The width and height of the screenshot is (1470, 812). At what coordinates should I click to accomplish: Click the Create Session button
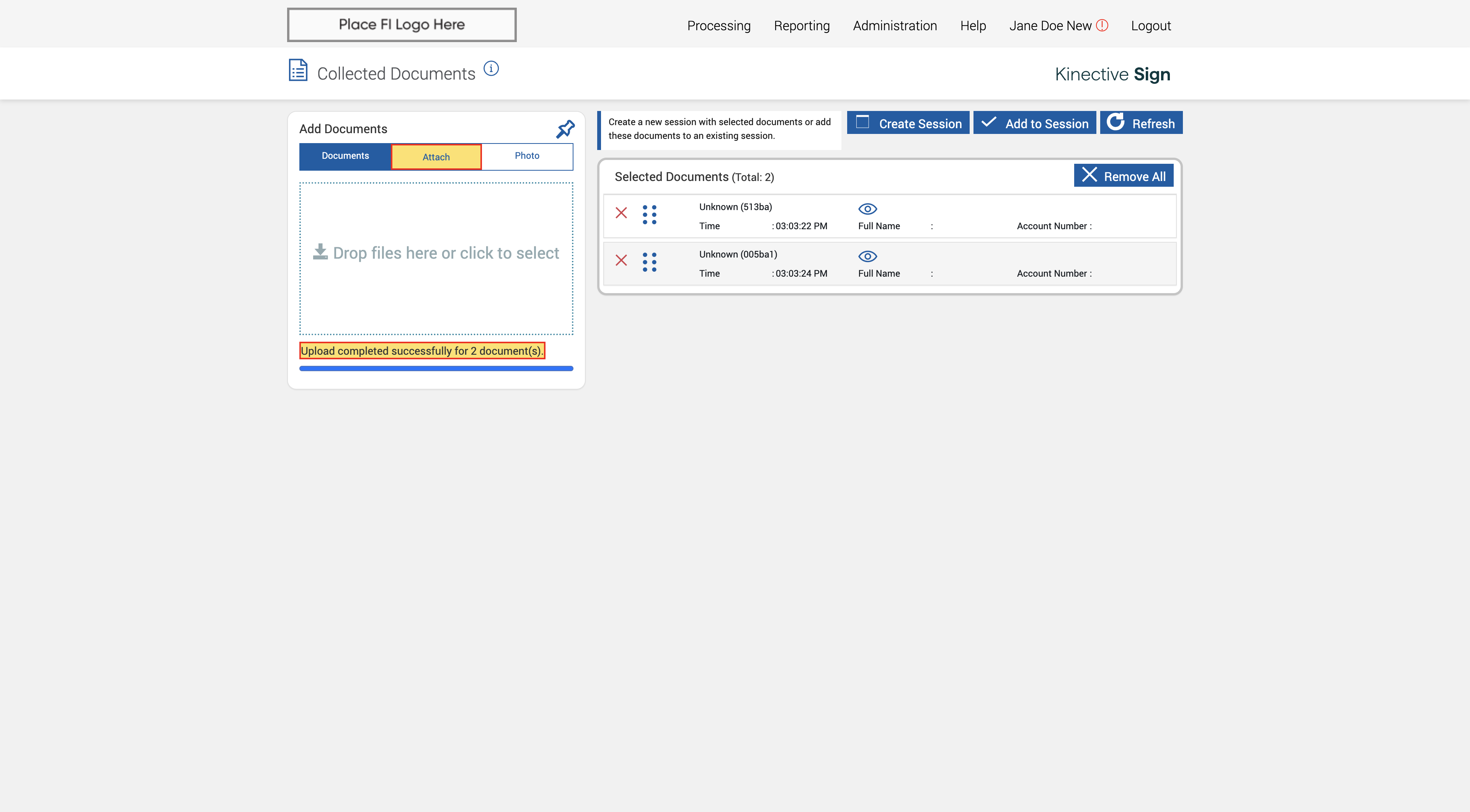908,123
